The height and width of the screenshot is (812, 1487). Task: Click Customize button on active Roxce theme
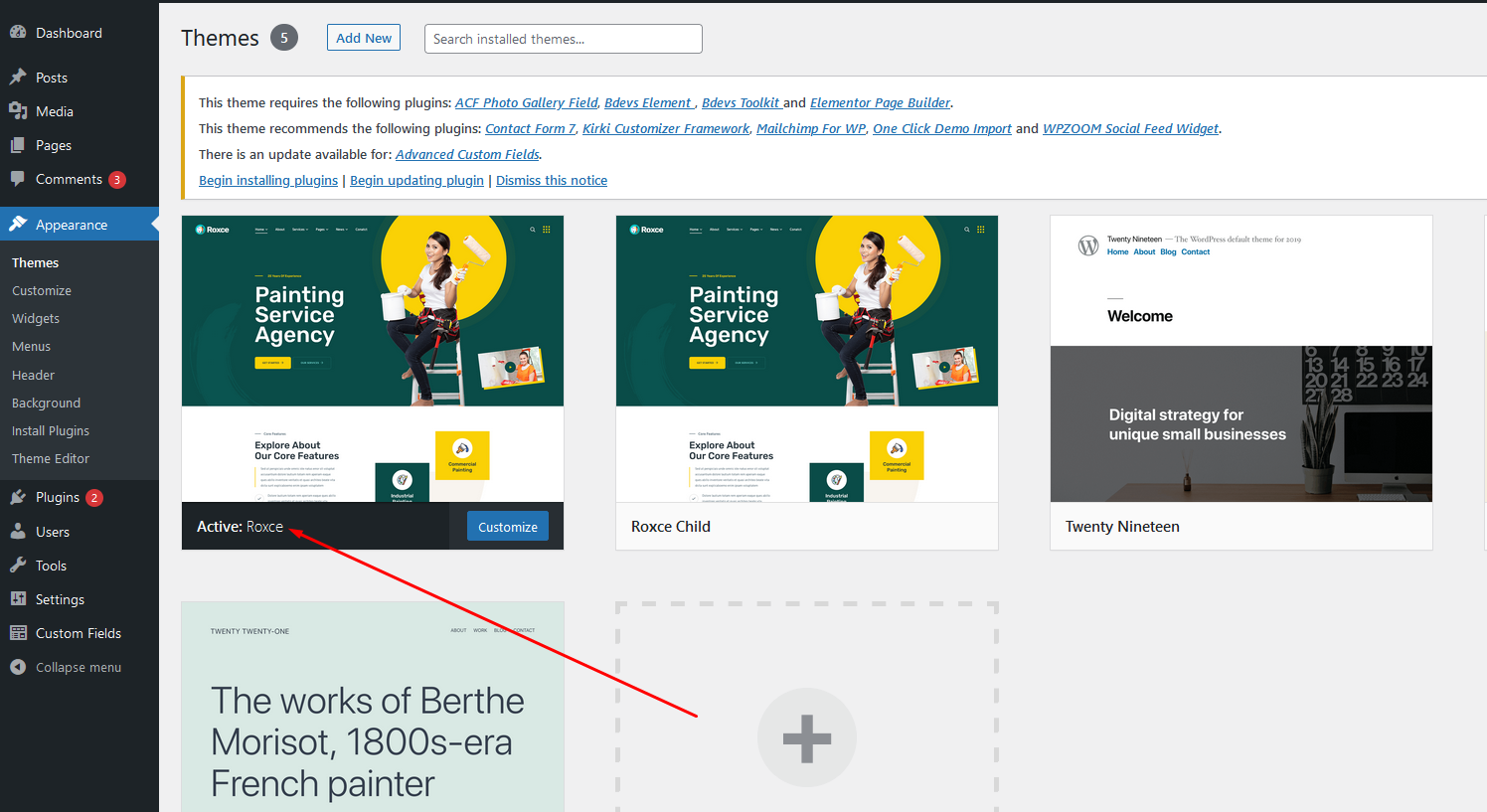[508, 527]
